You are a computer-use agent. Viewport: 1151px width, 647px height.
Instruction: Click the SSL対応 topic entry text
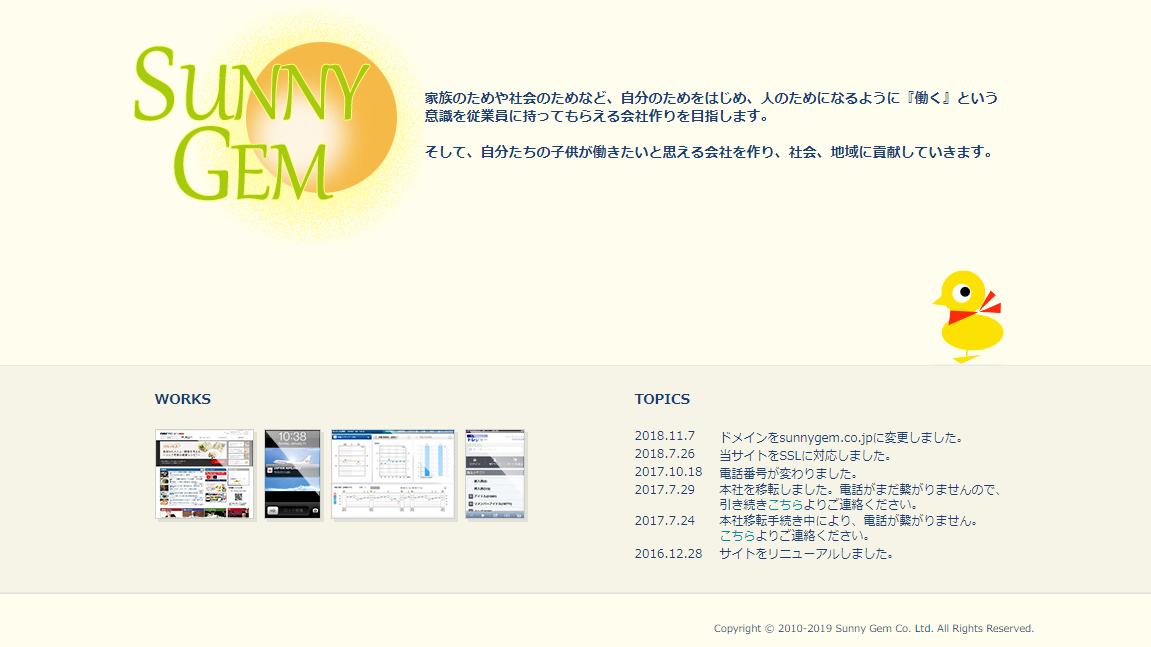[805, 455]
